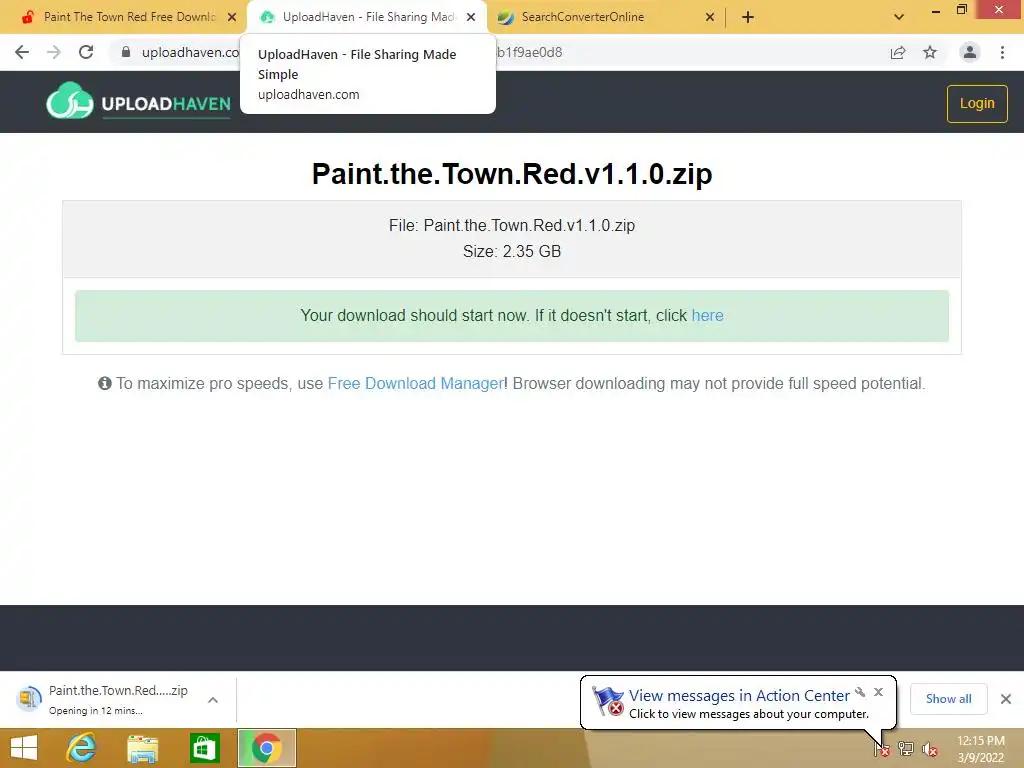
Task: Expand the tab search chevron
Action: pyautogui.click(x=899, y=17)
